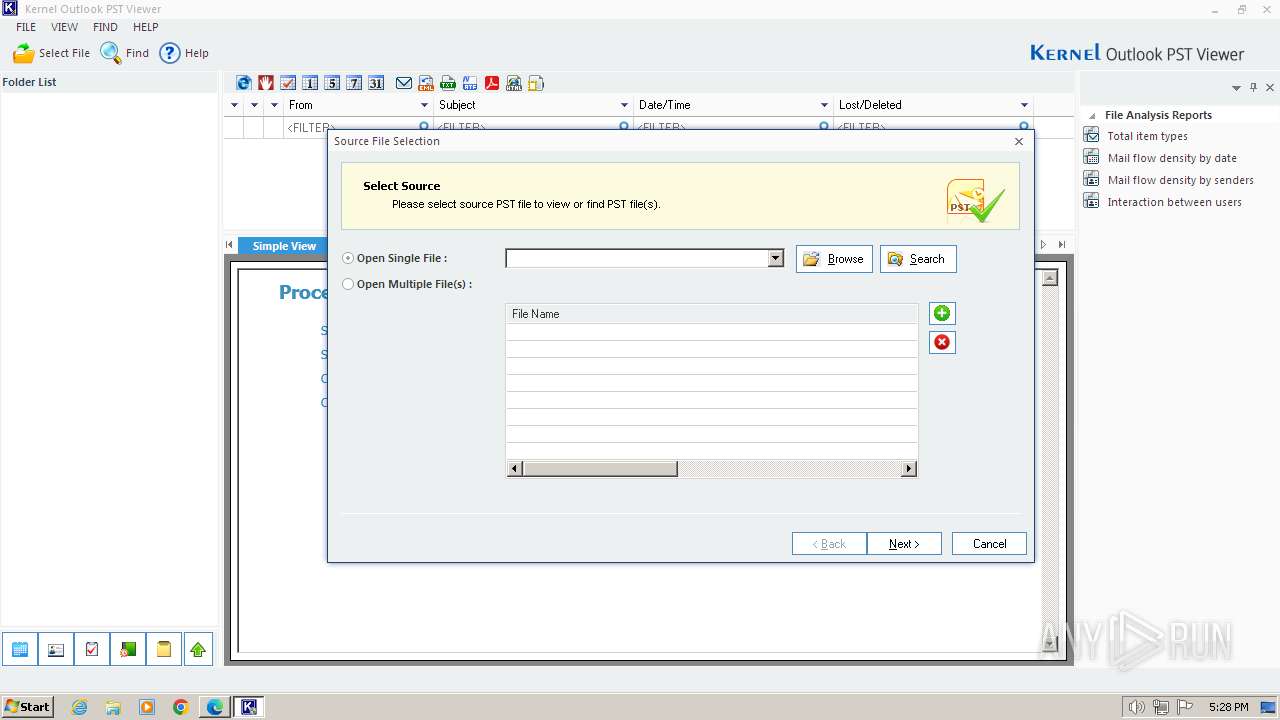Click the grayed-out Back button
The image size is (1280, 720).
point(829,544)
